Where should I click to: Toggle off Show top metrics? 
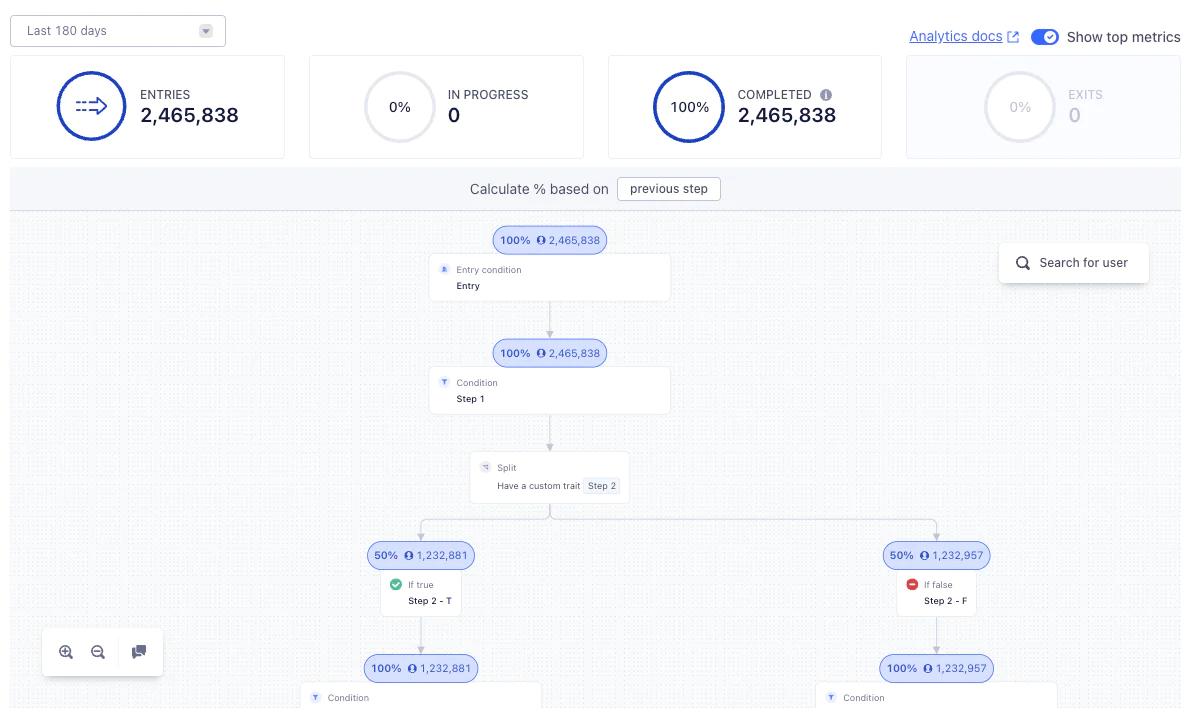[1045, 36]
